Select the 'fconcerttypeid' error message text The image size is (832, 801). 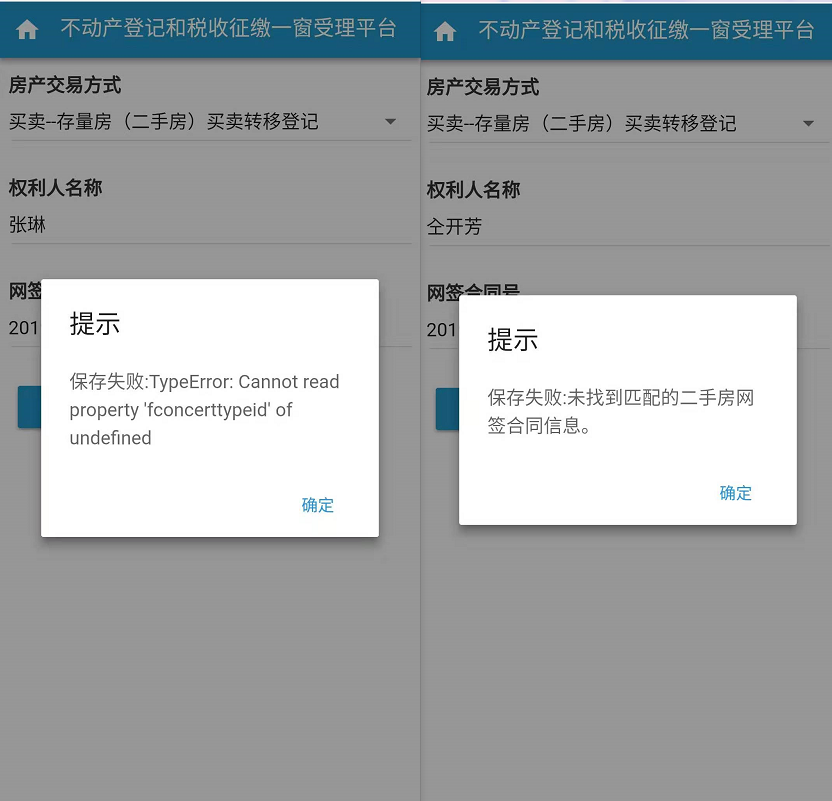pyautogui.click(x=205, y=410)
